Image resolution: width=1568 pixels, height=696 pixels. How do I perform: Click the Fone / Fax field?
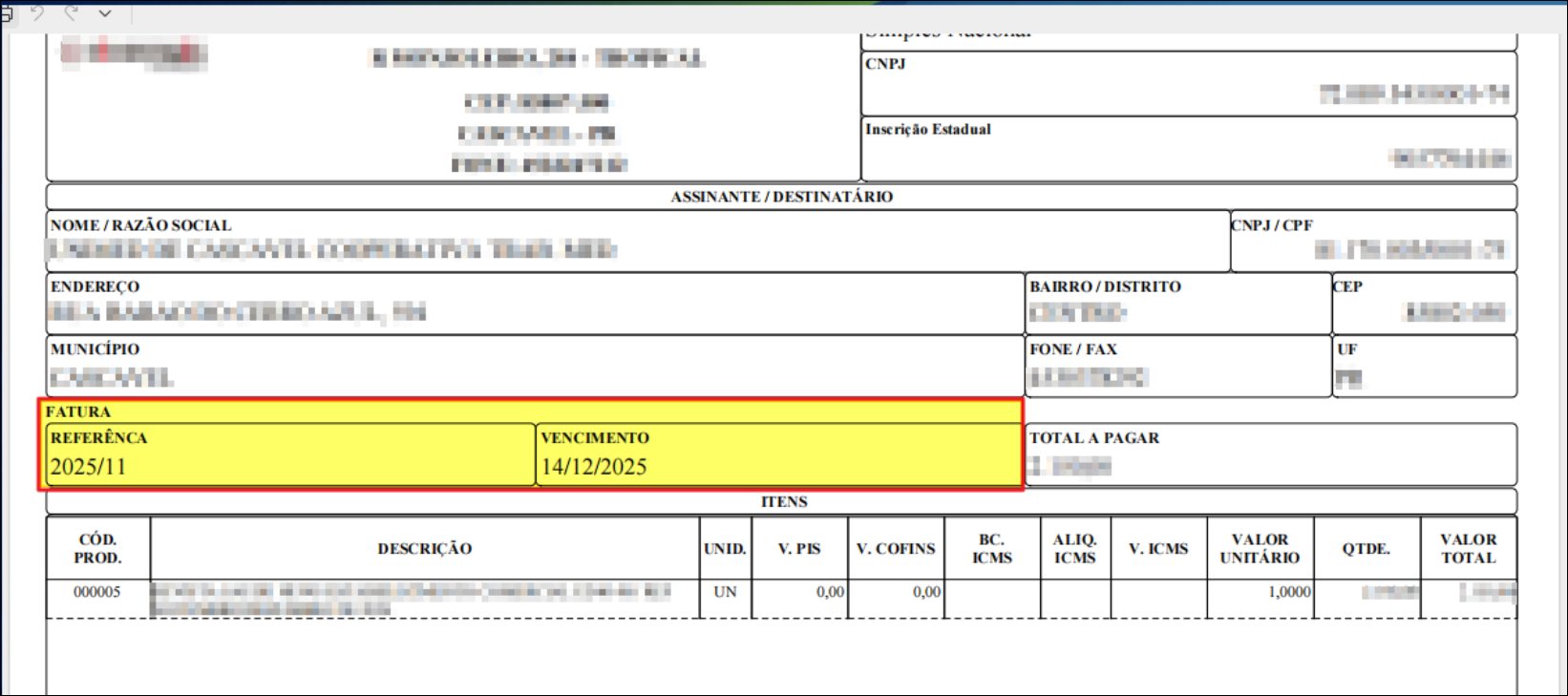coord(1177,367)
